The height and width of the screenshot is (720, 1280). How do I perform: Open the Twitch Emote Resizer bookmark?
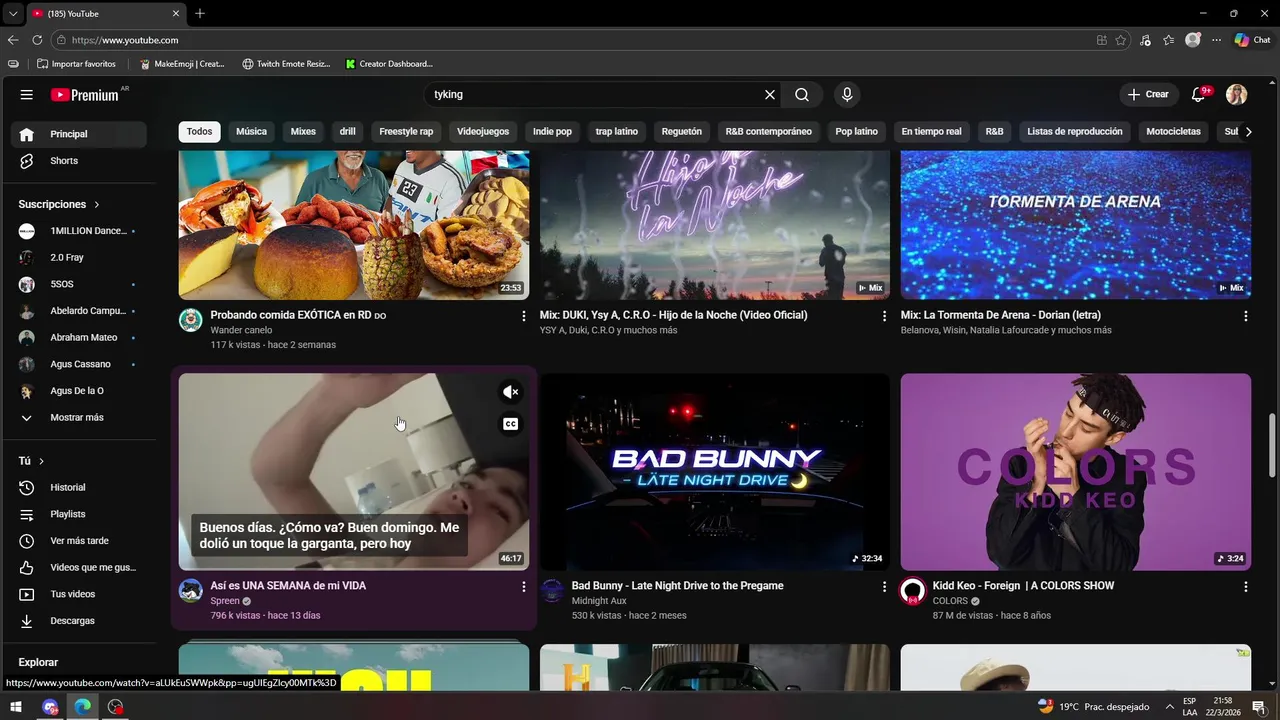286,64
